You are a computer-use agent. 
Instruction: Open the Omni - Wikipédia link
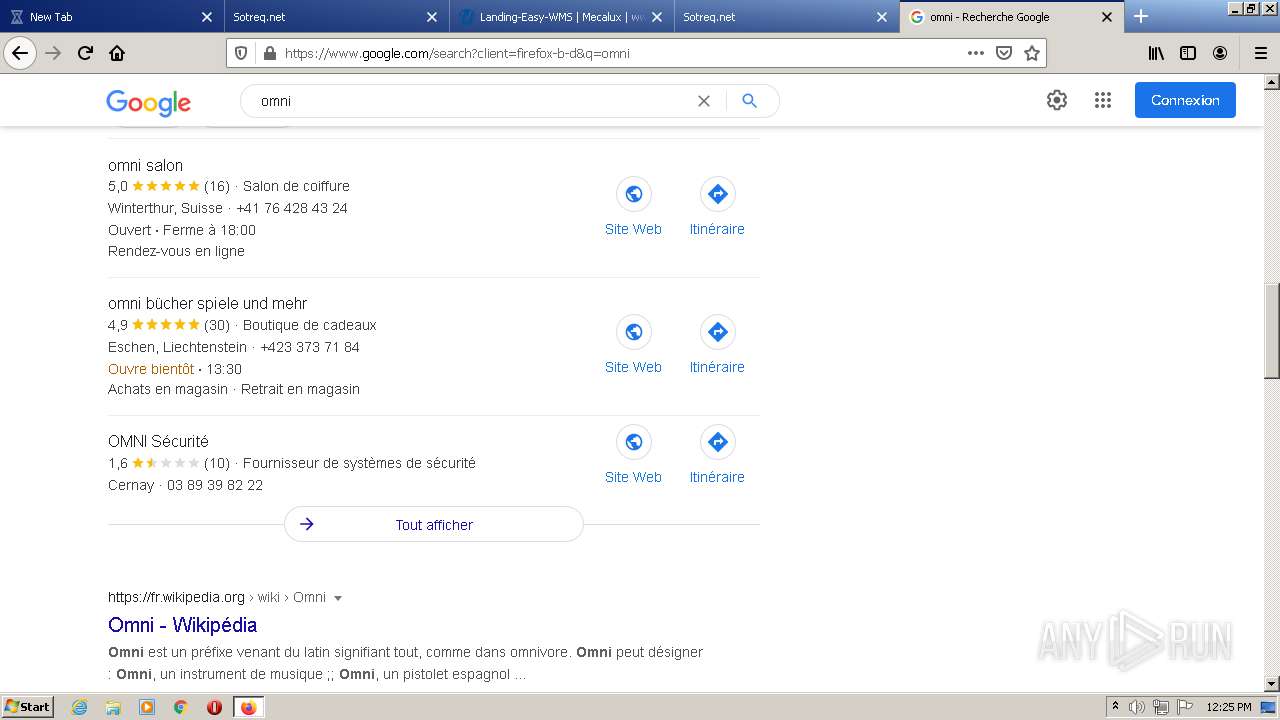coord(182,625)
